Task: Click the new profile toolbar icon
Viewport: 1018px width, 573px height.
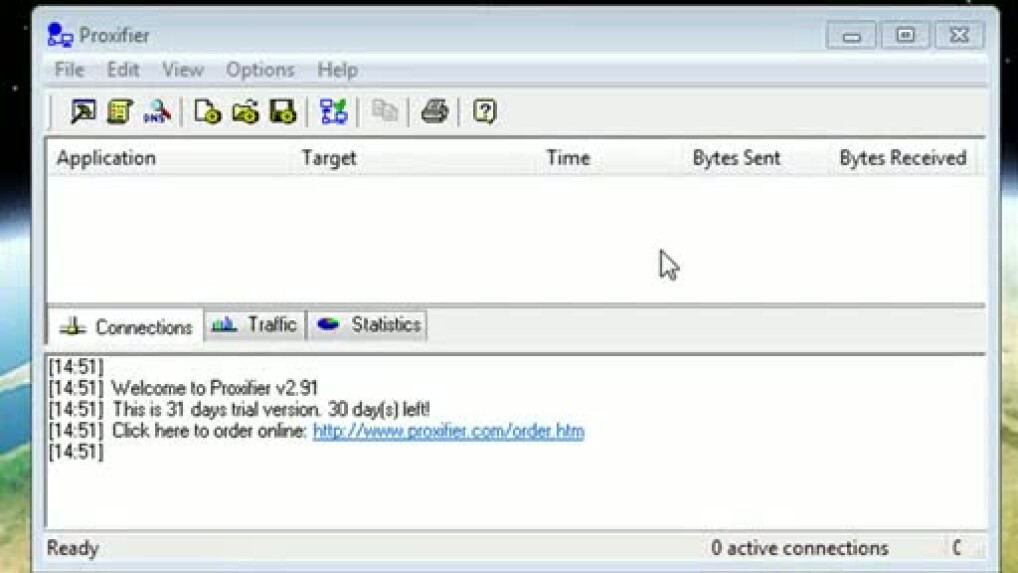Action: (207, 111)
